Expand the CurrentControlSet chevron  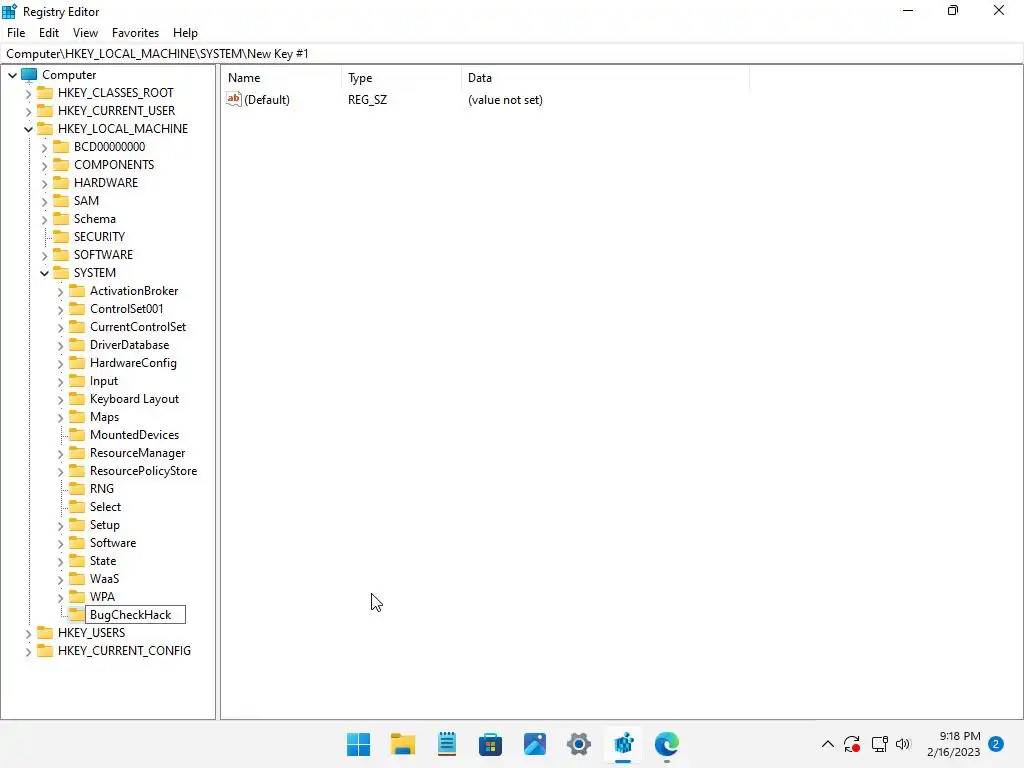point(60,327)
